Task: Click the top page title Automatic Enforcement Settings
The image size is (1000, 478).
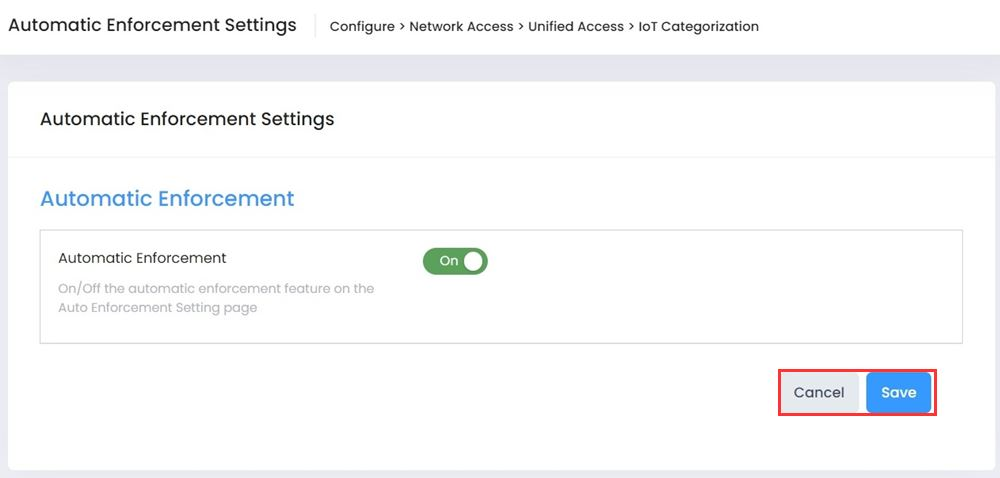Action: 152,25
